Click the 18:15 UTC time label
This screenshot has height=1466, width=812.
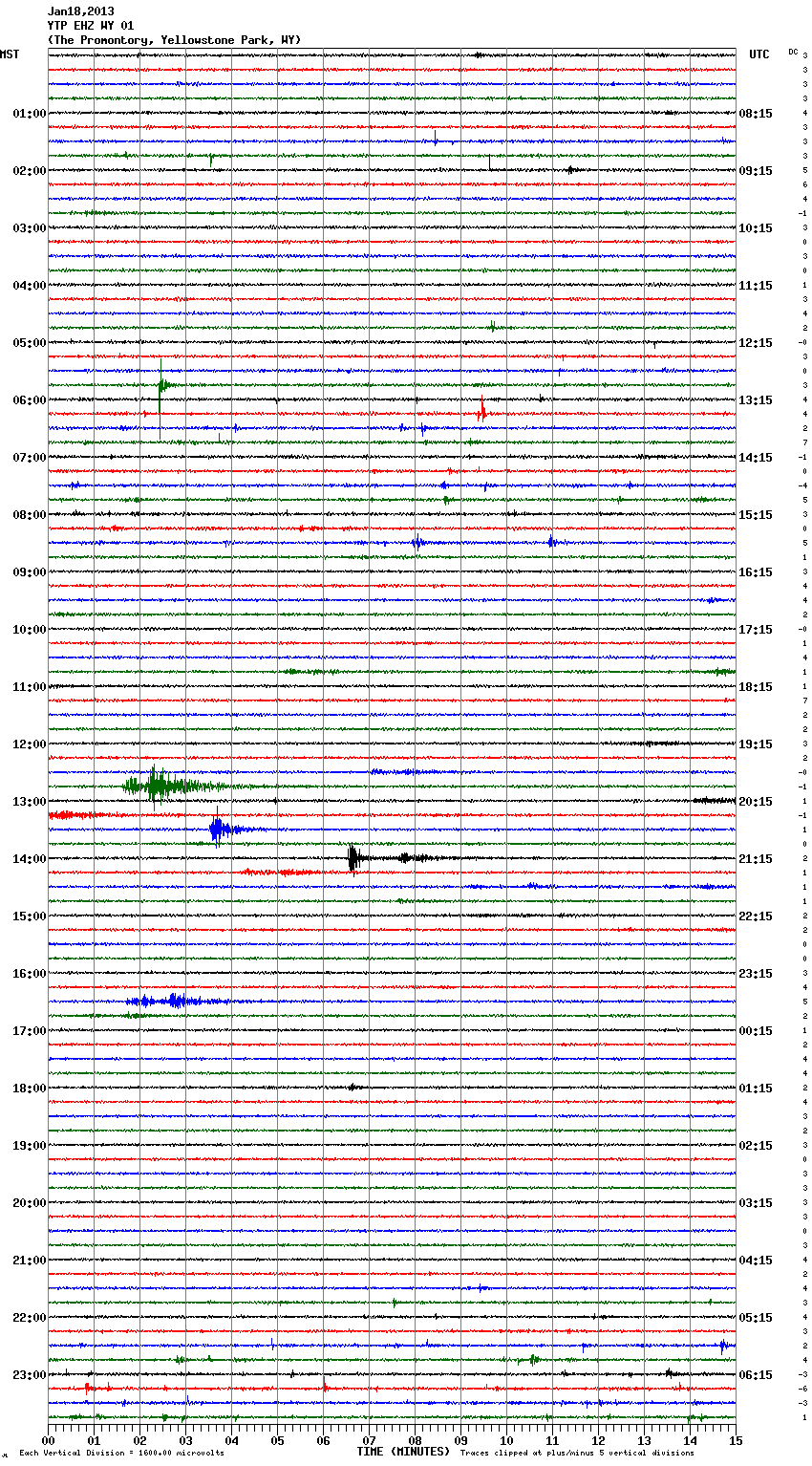[756, 687]
